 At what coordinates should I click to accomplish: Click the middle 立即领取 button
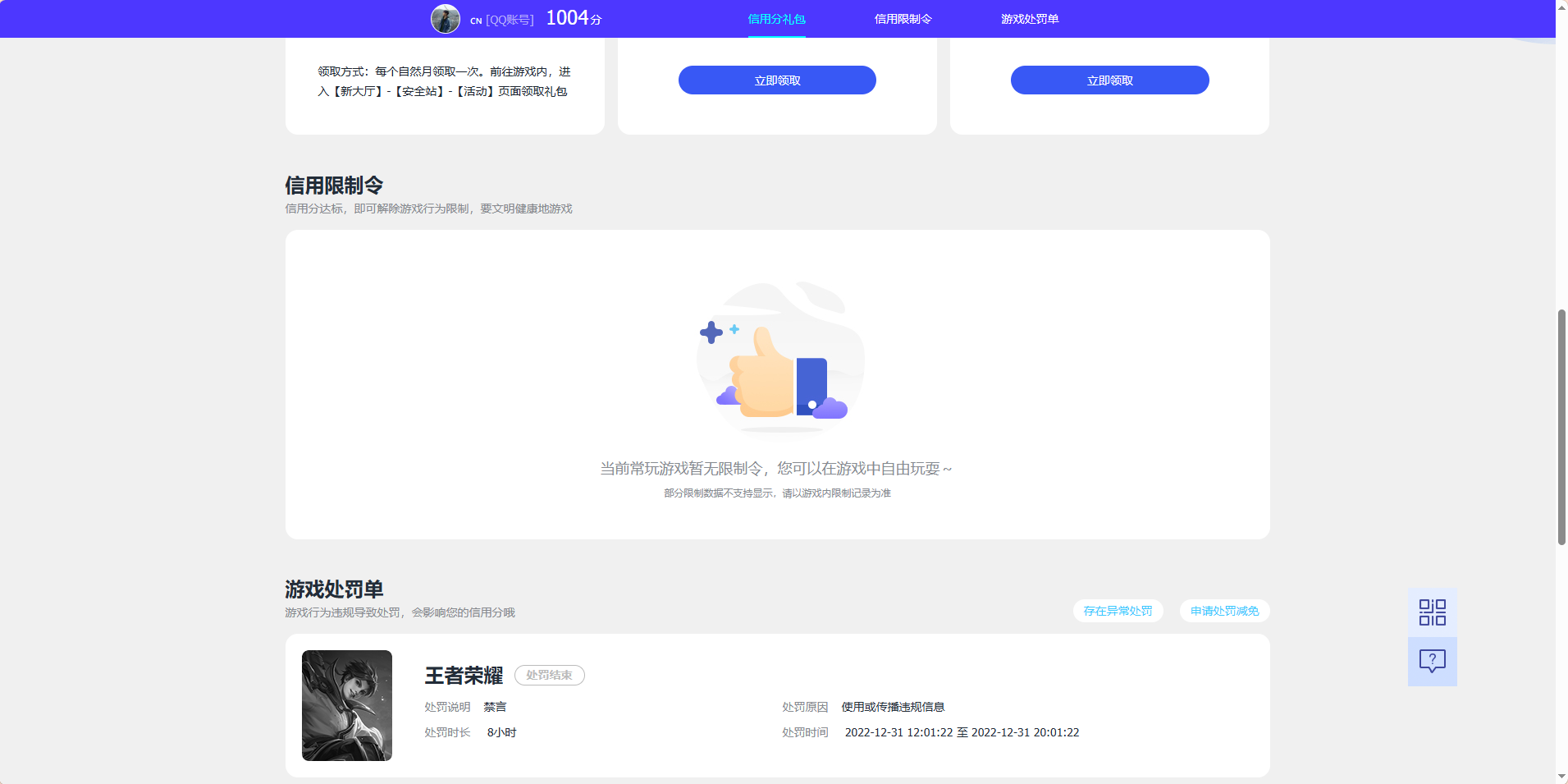[775, 80]
